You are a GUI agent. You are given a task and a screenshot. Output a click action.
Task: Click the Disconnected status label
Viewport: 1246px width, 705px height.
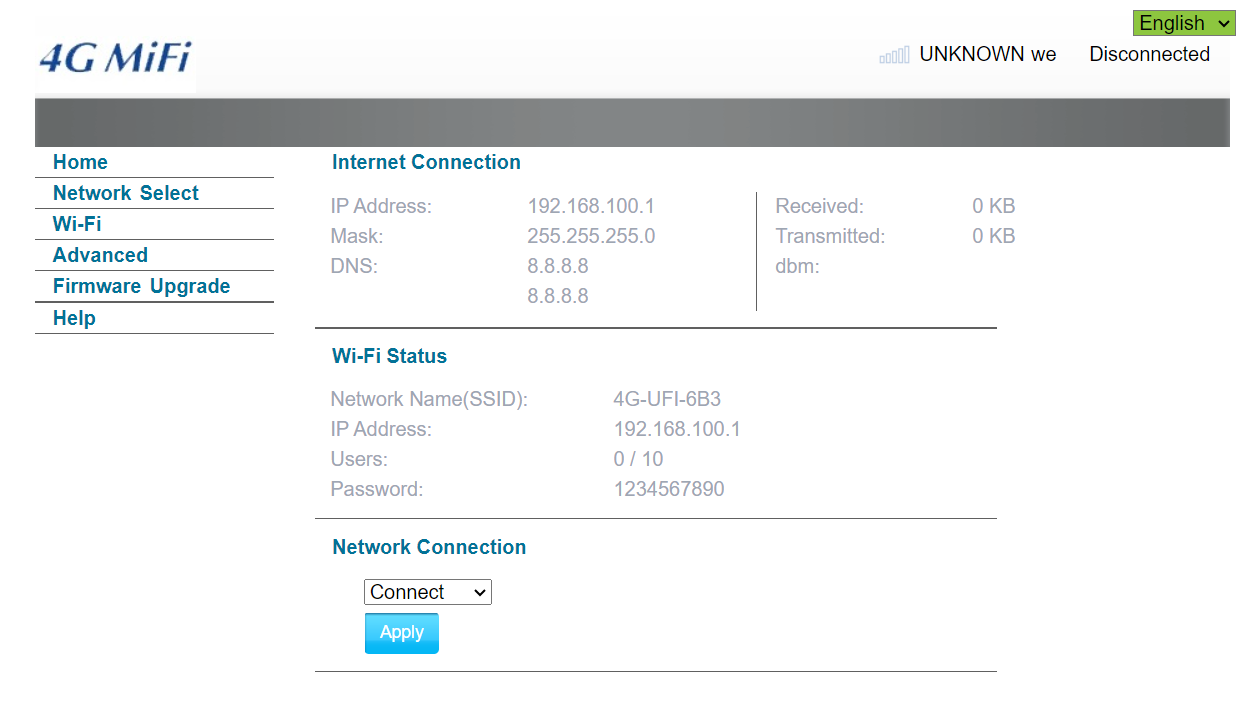tap(1149, 54)
